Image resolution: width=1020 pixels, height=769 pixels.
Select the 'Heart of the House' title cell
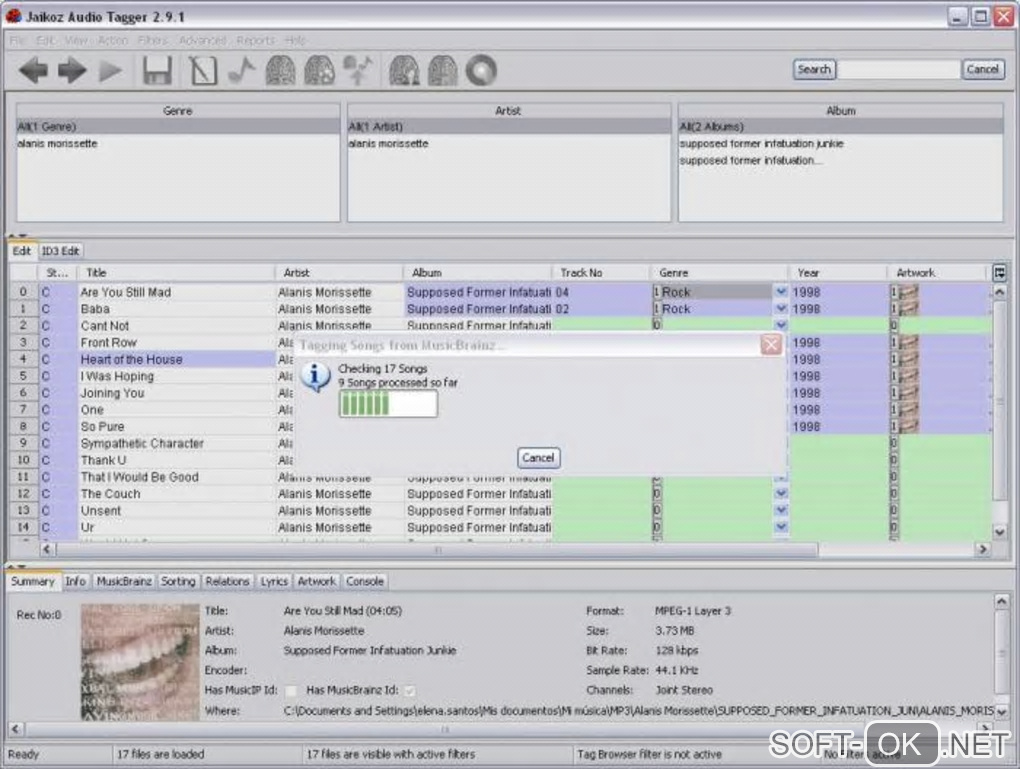click(x=176, y=359)
